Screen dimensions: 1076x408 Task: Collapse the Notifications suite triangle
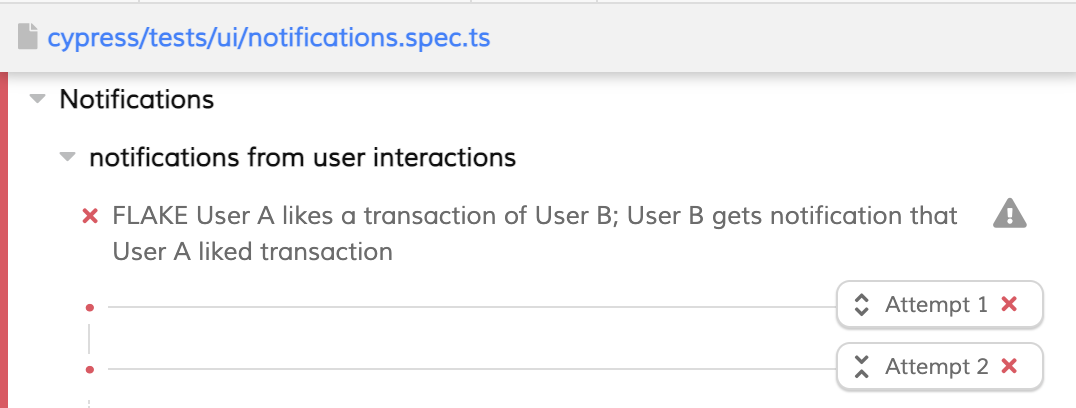(x=38, y=99)
